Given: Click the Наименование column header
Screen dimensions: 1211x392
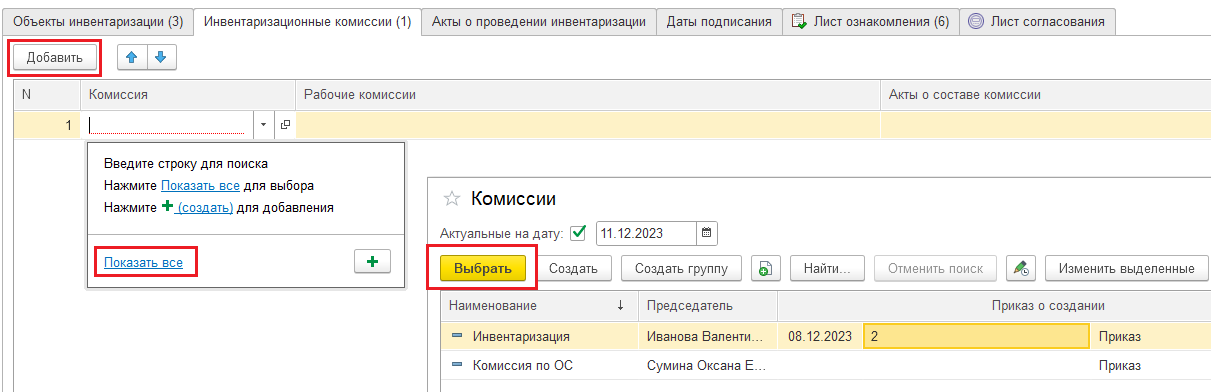Looking at the screenshot, I should (538, 305).
